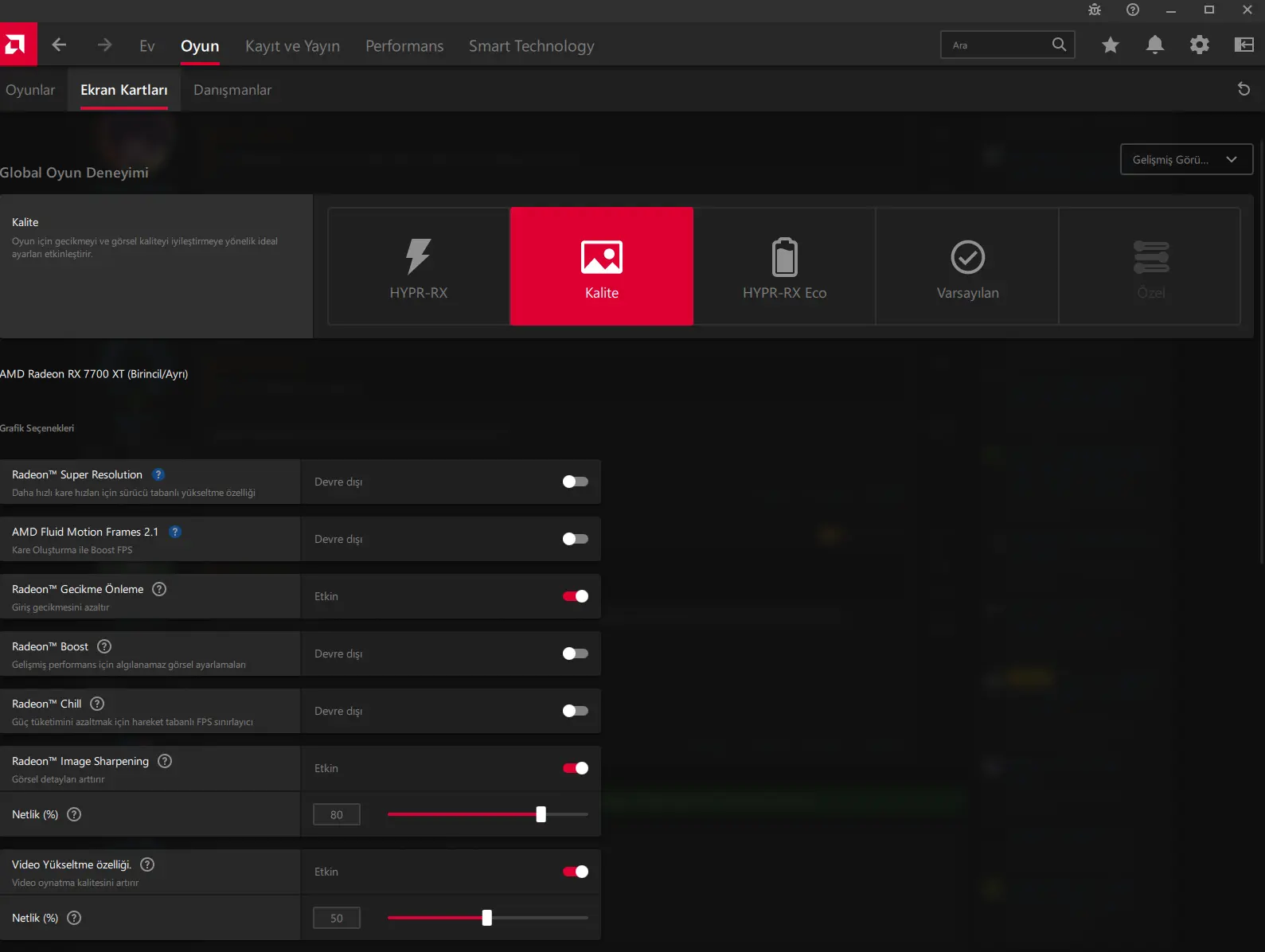Image resolution: width=1265 pixels, height=952 pixels.
Task: Switch to Kayıt ve Yayın tab
Action: click(292, 46)
